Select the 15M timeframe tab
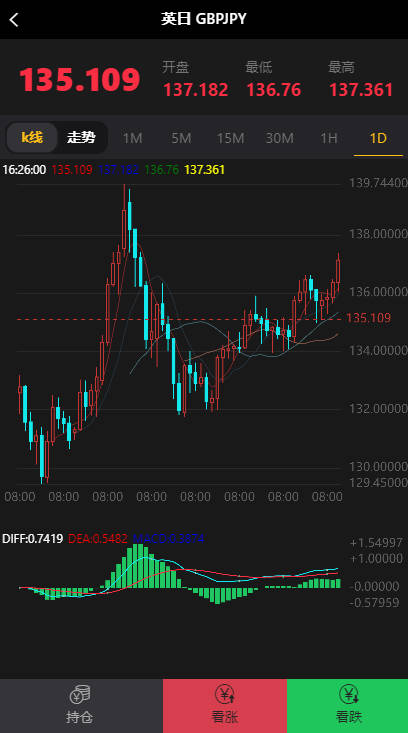 pos(230,138)
